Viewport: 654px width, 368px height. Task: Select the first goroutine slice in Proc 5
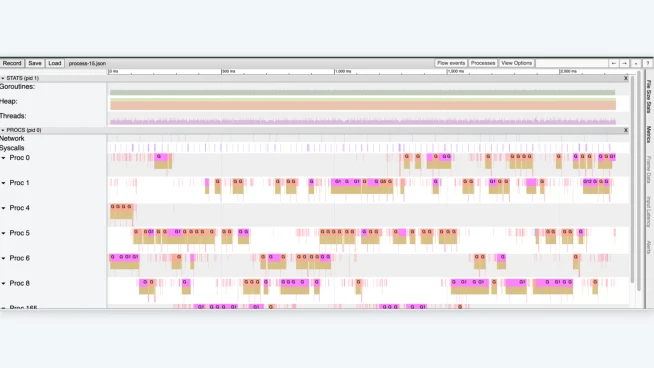137,232
